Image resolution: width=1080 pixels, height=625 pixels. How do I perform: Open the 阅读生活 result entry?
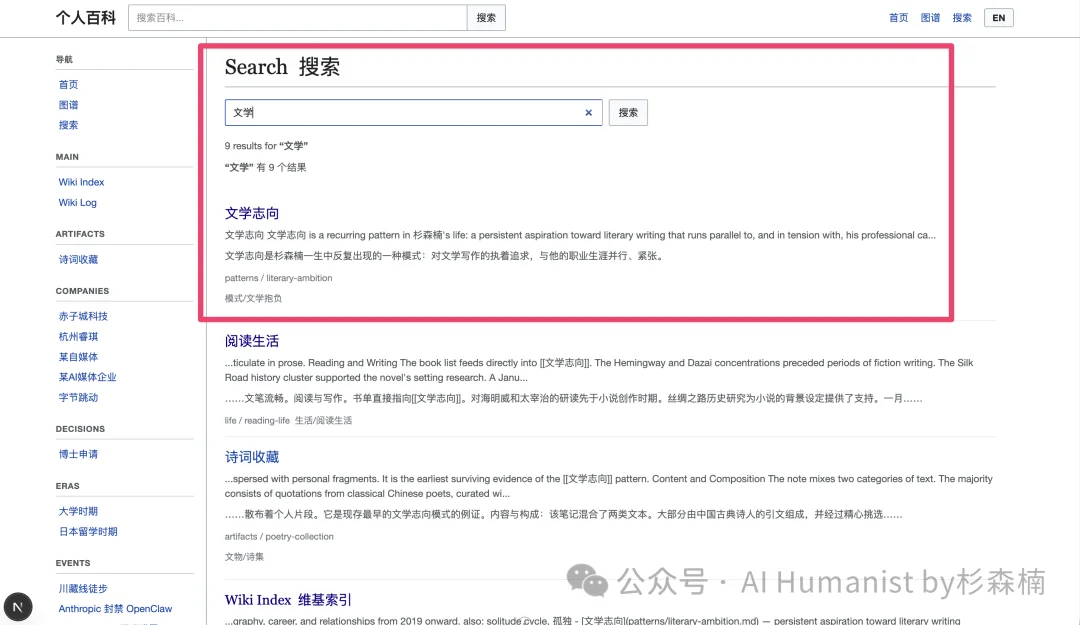(251, 340)
